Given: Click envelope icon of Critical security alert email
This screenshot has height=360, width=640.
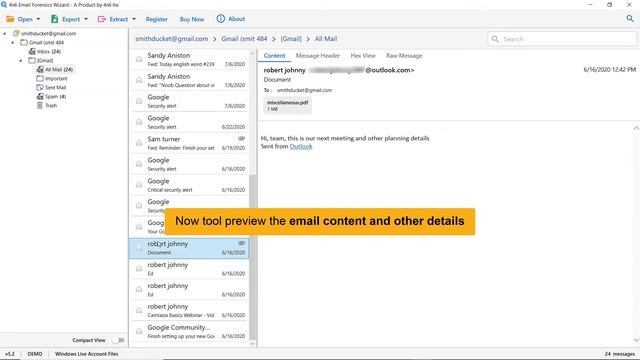Looking at the screenshot, I should 139,185.
